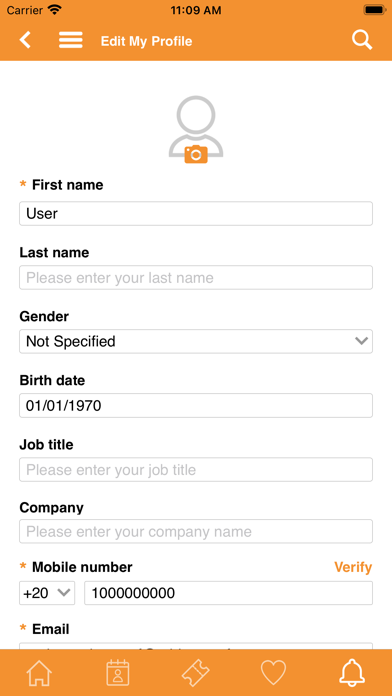
Task: Focus the Mobile number input field
Action: 229,593
